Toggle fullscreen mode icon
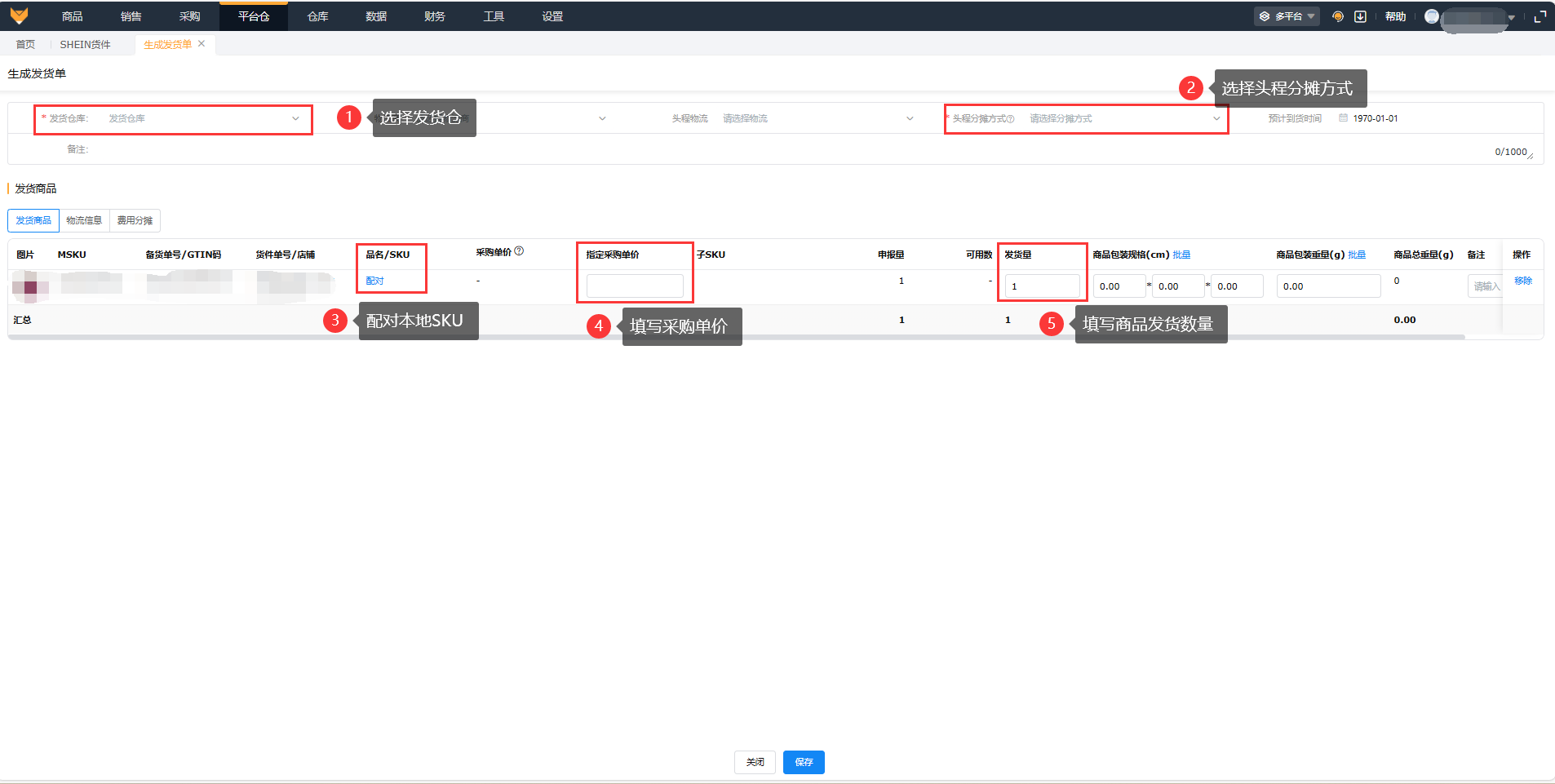Screen dimensions: 1555x784 pos(1540,16)
